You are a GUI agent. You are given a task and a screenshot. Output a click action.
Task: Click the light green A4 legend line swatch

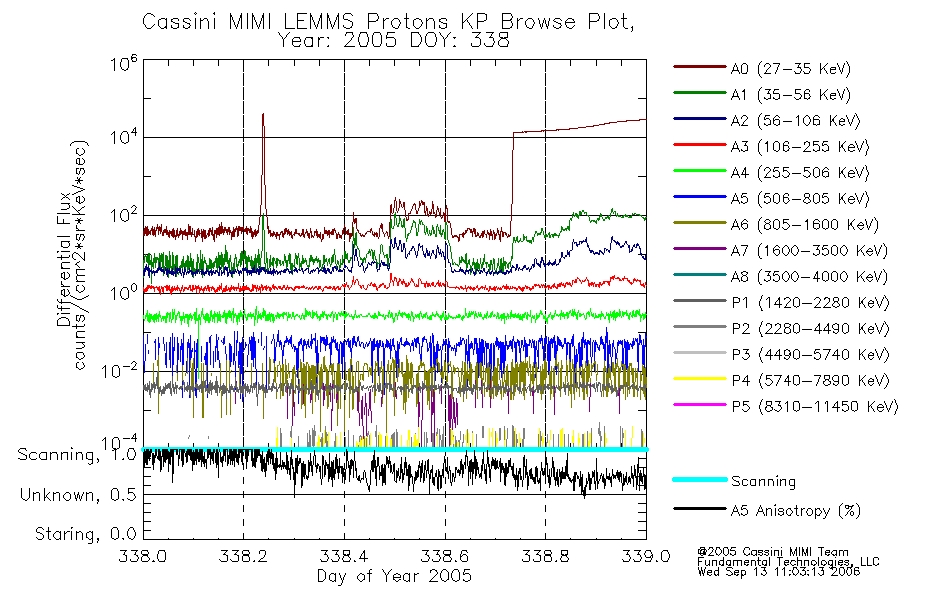(x=700, y=171)
